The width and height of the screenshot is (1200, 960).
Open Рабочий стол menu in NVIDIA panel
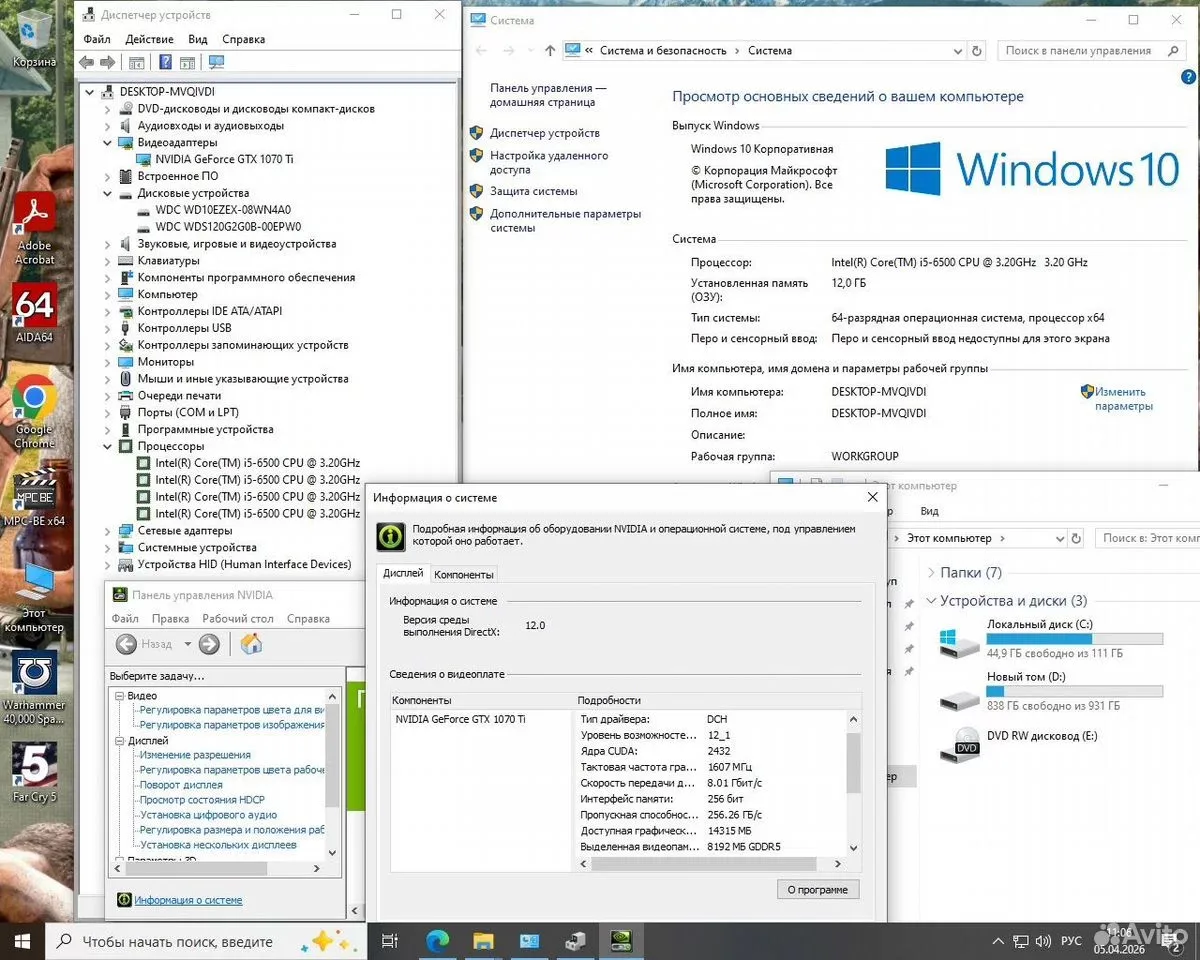pos(238,619)
